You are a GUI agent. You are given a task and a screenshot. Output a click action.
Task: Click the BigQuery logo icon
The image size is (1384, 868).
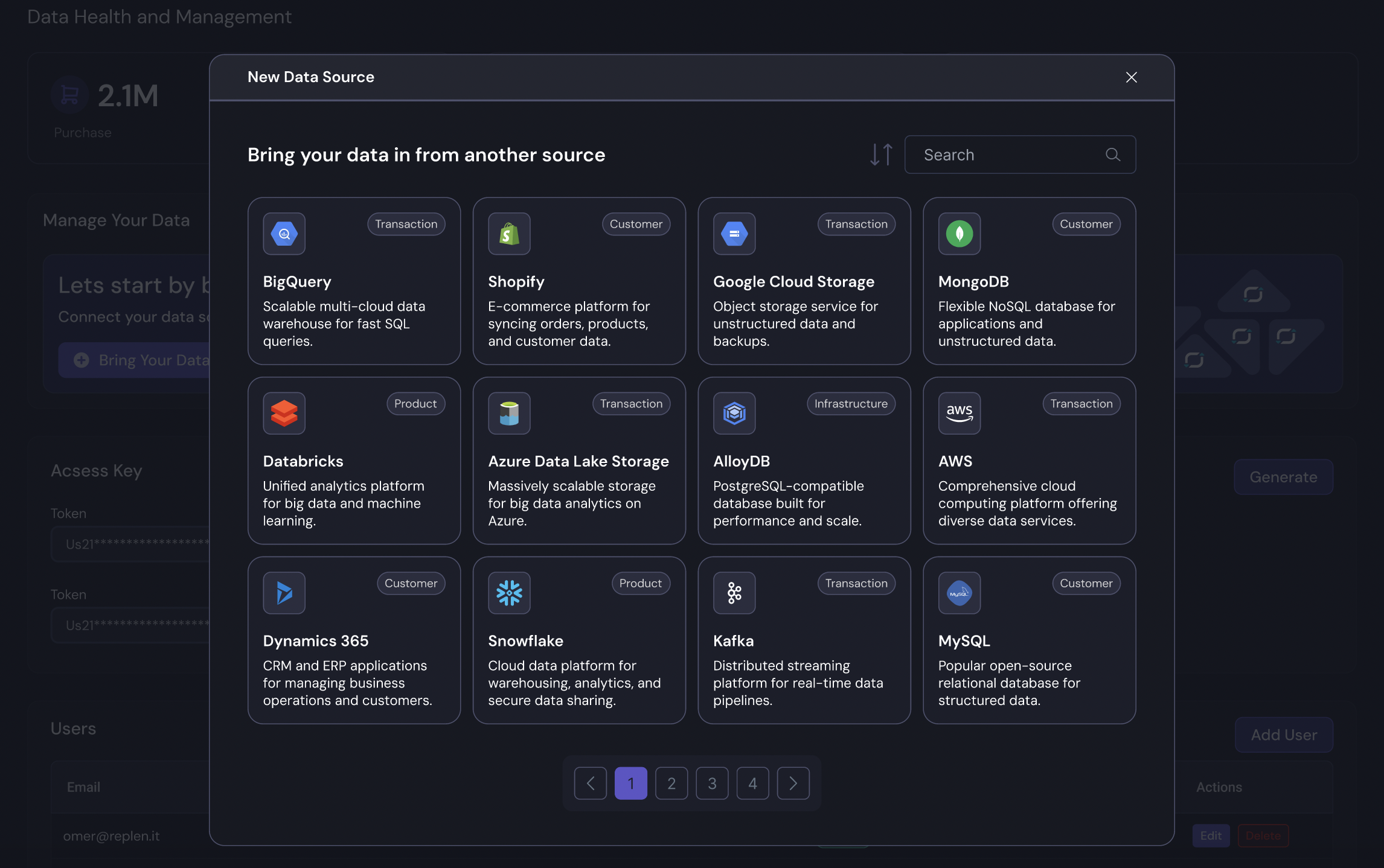pyautogui.click(x=284, y=234)
